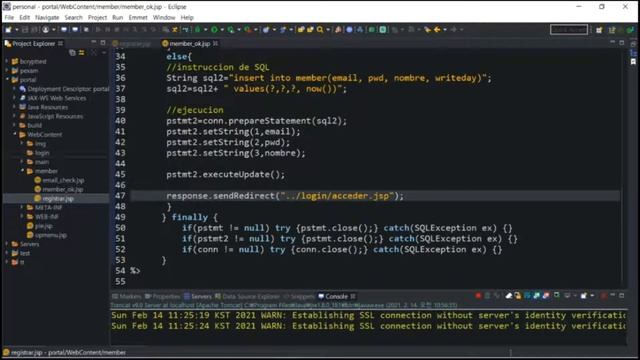The image size is (640, 360).
Task: Switch to the Markers tab
Action: point(127,296)
